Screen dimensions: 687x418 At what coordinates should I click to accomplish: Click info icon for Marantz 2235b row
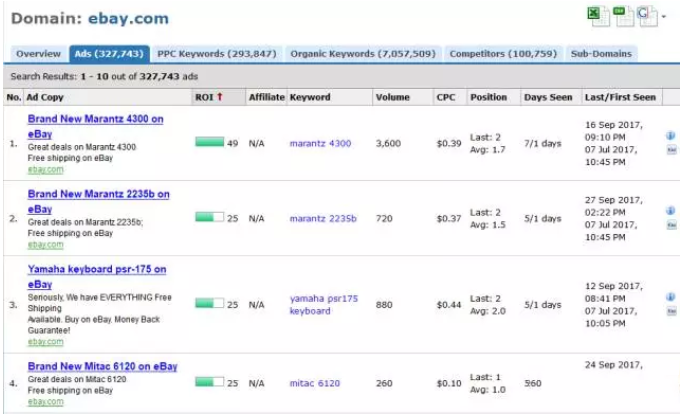670,210
